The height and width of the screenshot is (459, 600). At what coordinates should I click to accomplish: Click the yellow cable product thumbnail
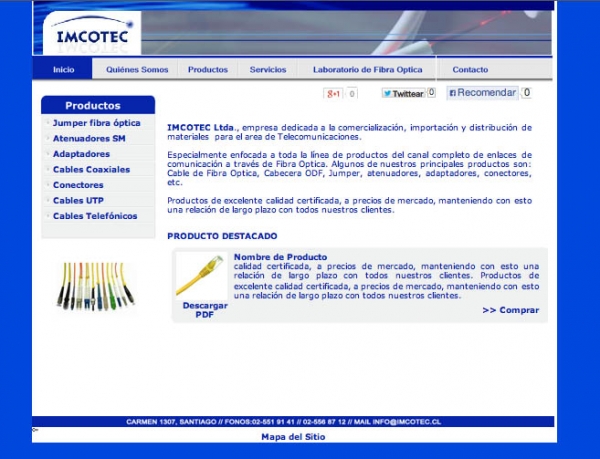[201, 275]
